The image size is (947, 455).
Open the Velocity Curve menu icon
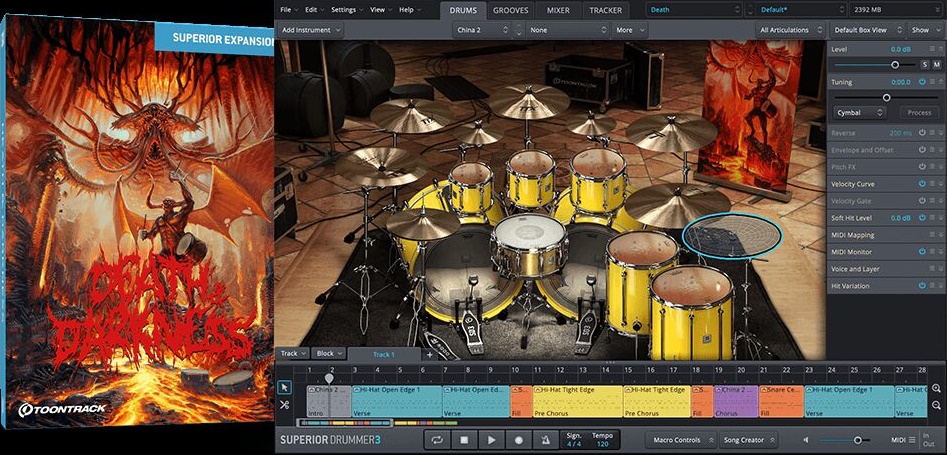(932, 184)
